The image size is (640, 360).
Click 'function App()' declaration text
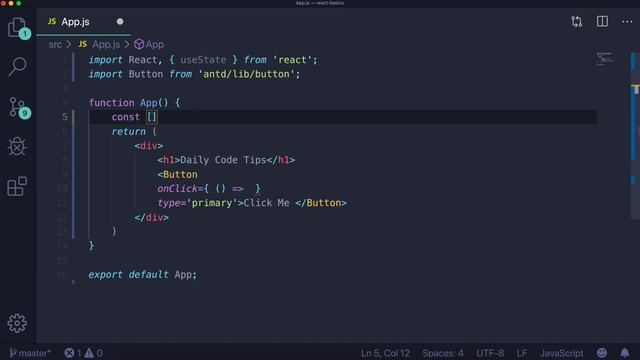click(x=128, y=103)
